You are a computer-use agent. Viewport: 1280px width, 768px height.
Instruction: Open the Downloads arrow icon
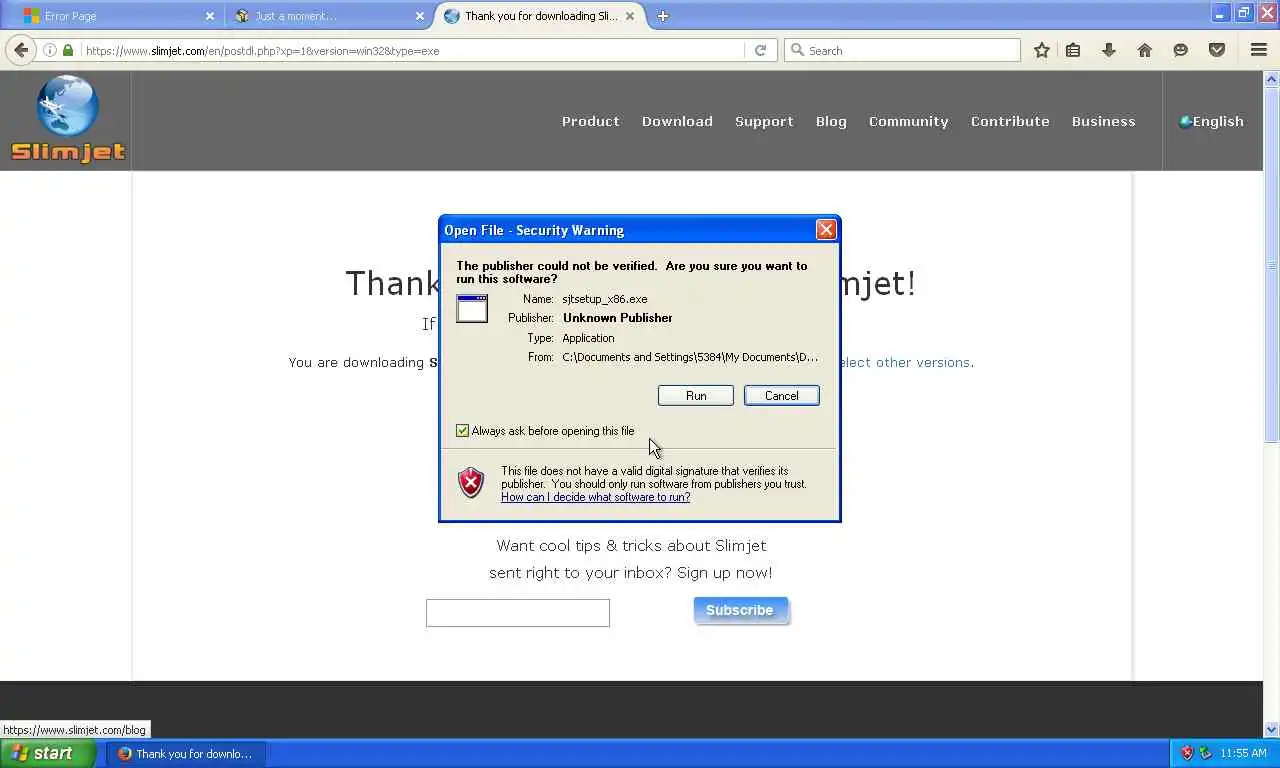tap(1109, 50)
